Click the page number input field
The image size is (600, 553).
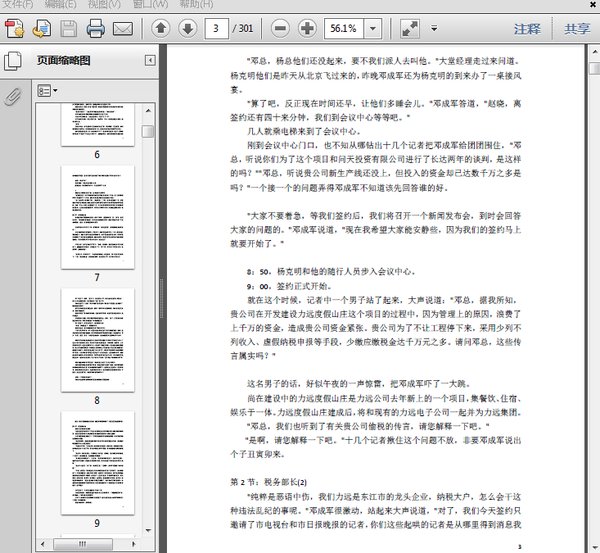coord(217,28)
